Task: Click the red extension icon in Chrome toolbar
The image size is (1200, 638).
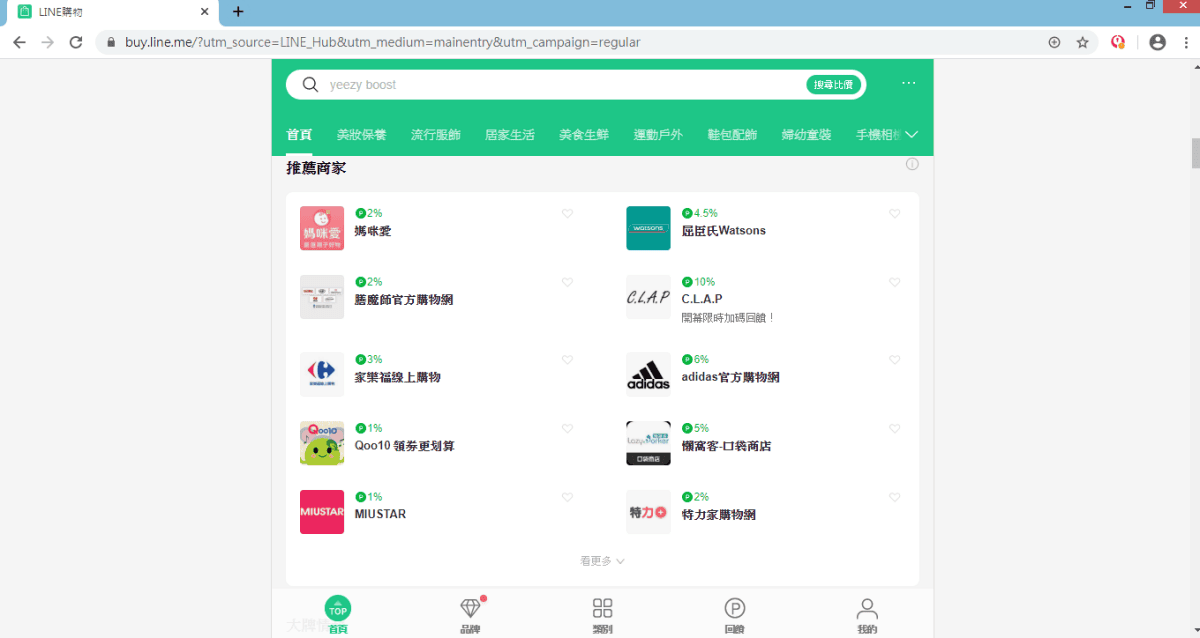Action: tap(1118, 42)
